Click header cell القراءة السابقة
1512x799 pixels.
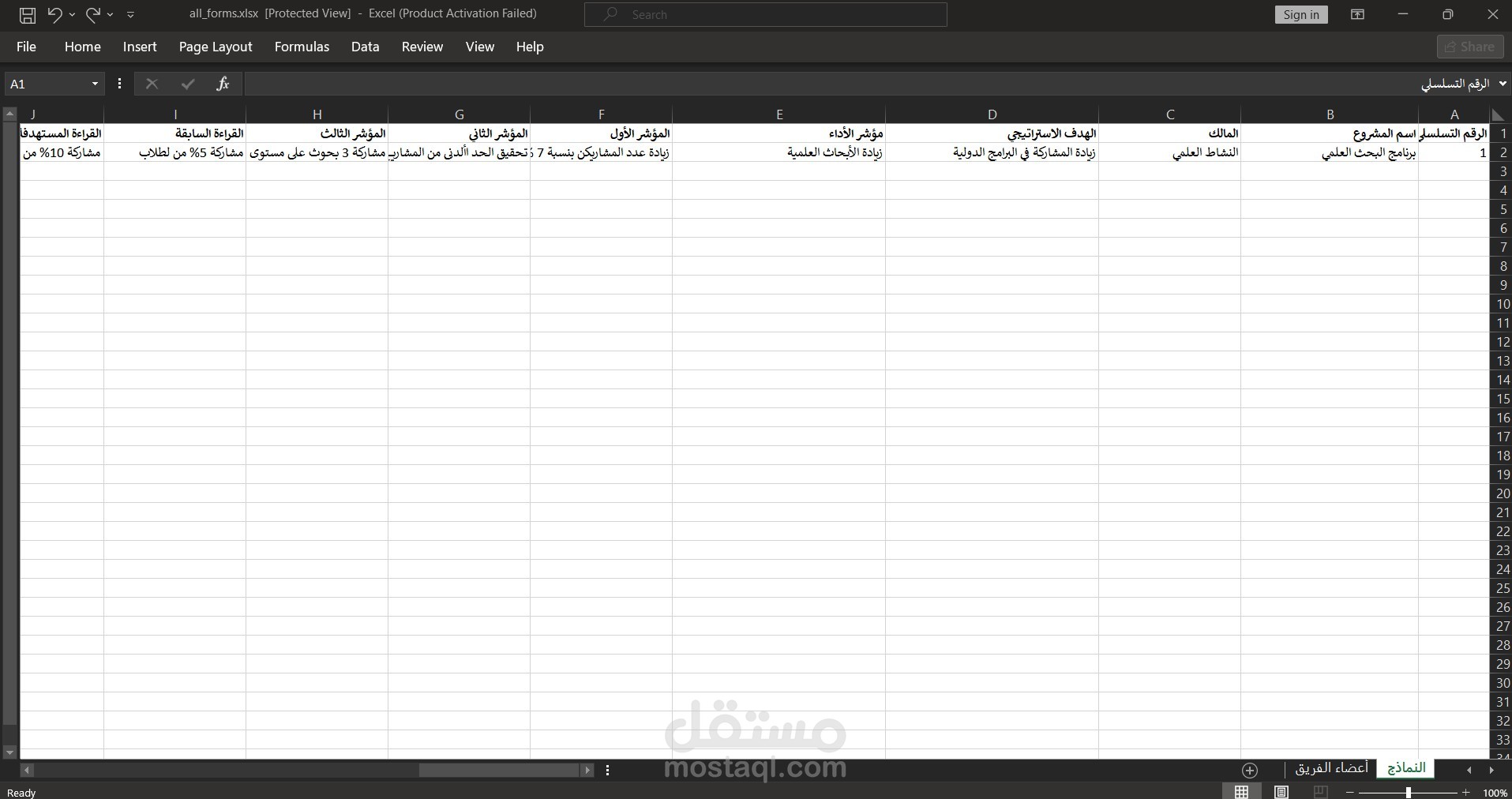tap(175, 133)
